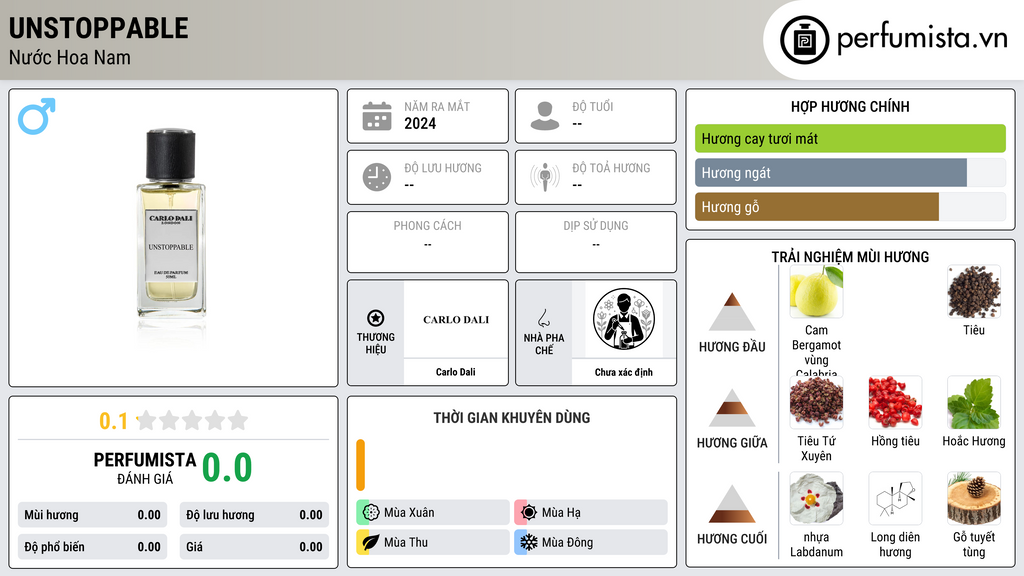
Task: Select the Cam Bergamot note image
Action: [x=816, y=292]
